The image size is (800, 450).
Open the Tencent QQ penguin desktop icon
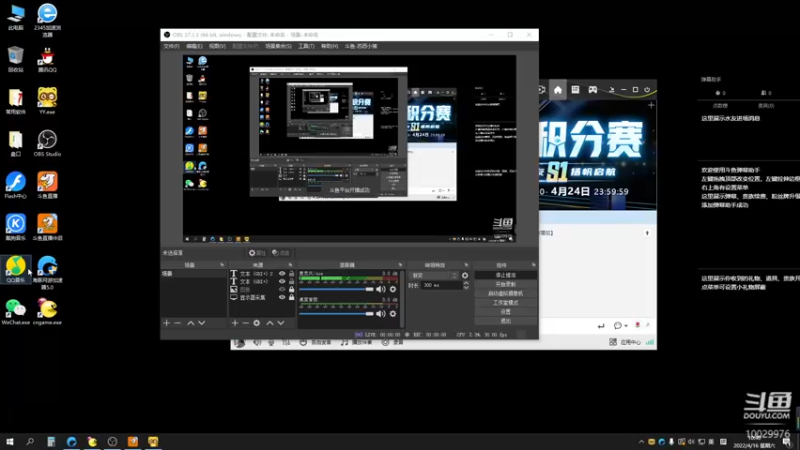tap(47, 58)
